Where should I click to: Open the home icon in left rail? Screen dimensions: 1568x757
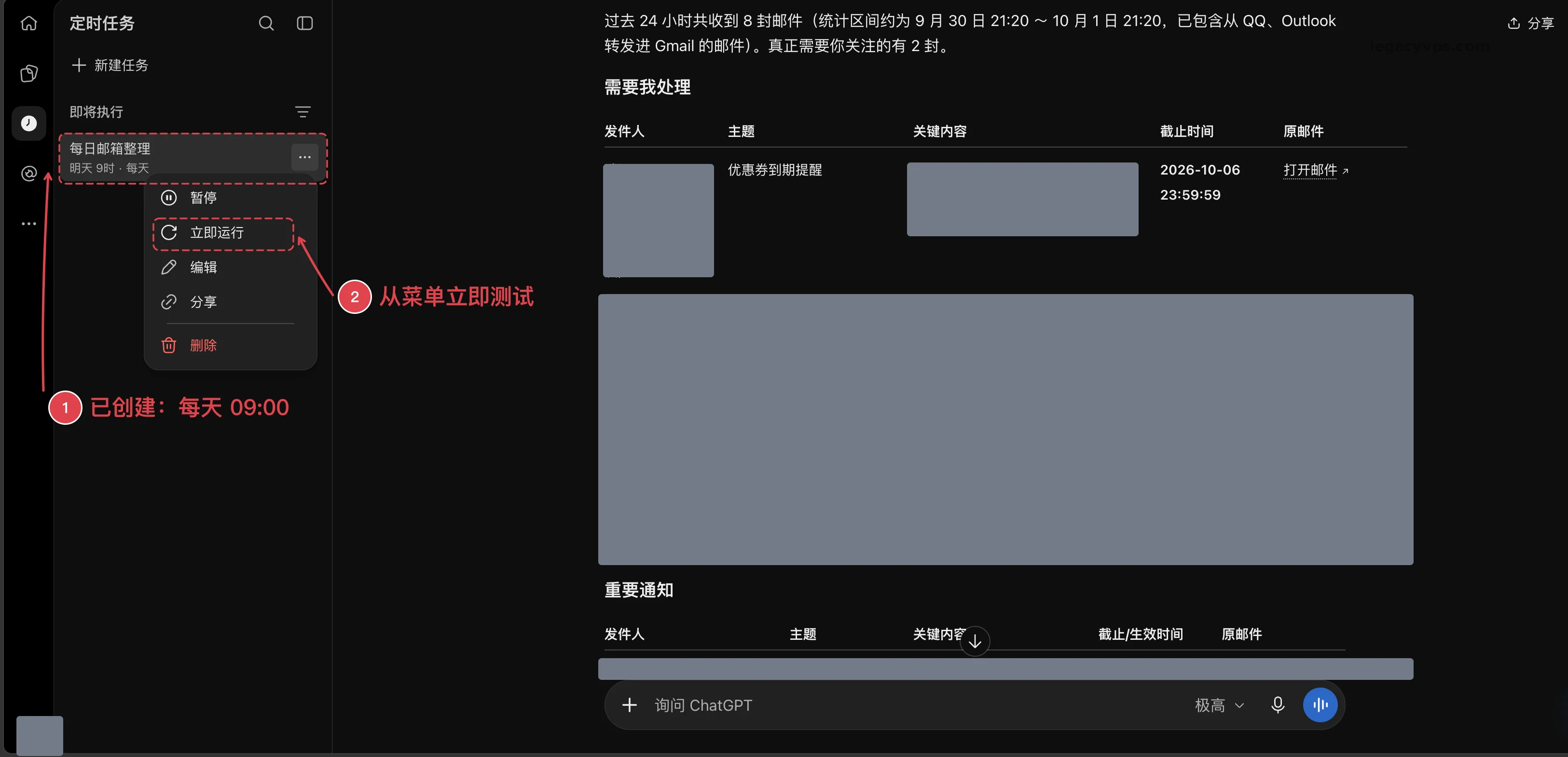(x=28, y=23)
